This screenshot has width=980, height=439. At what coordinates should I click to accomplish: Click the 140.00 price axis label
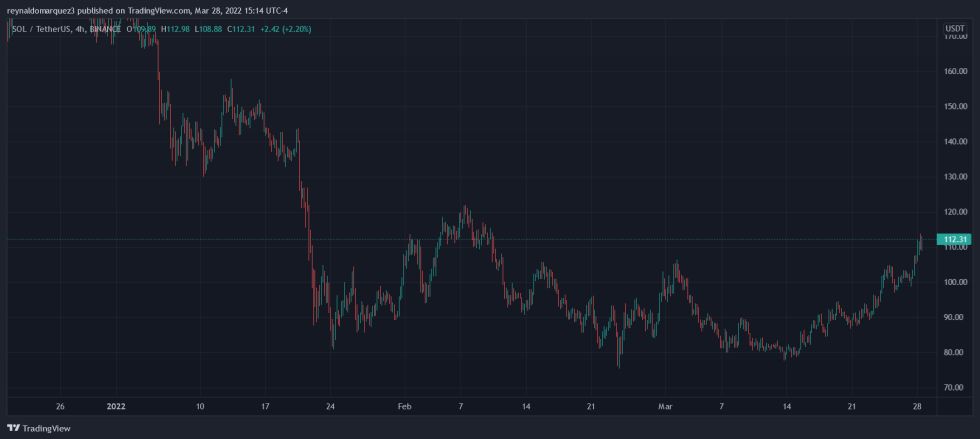[955, 141]
